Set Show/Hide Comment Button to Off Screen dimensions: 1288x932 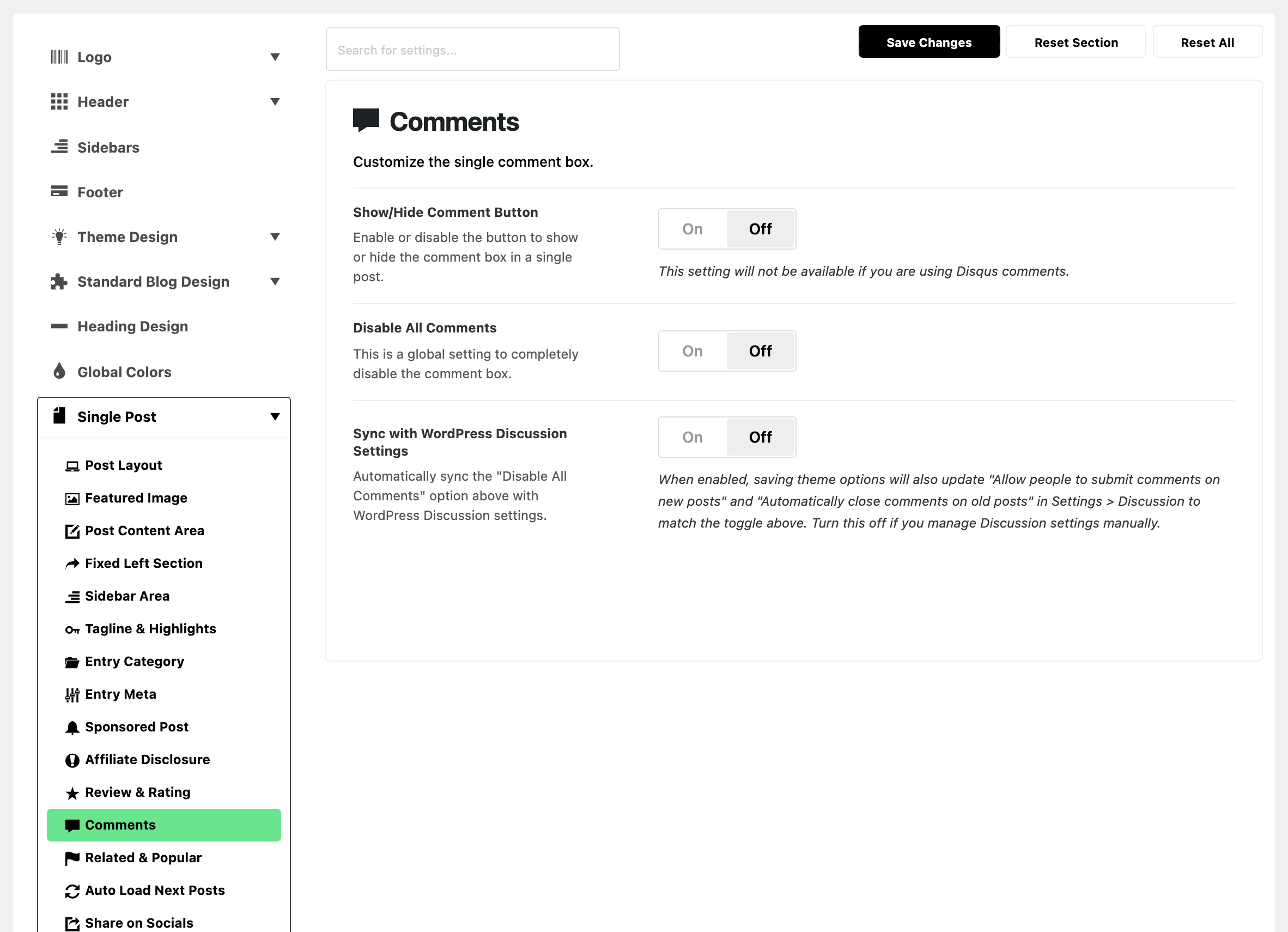(x=760, y=229)
